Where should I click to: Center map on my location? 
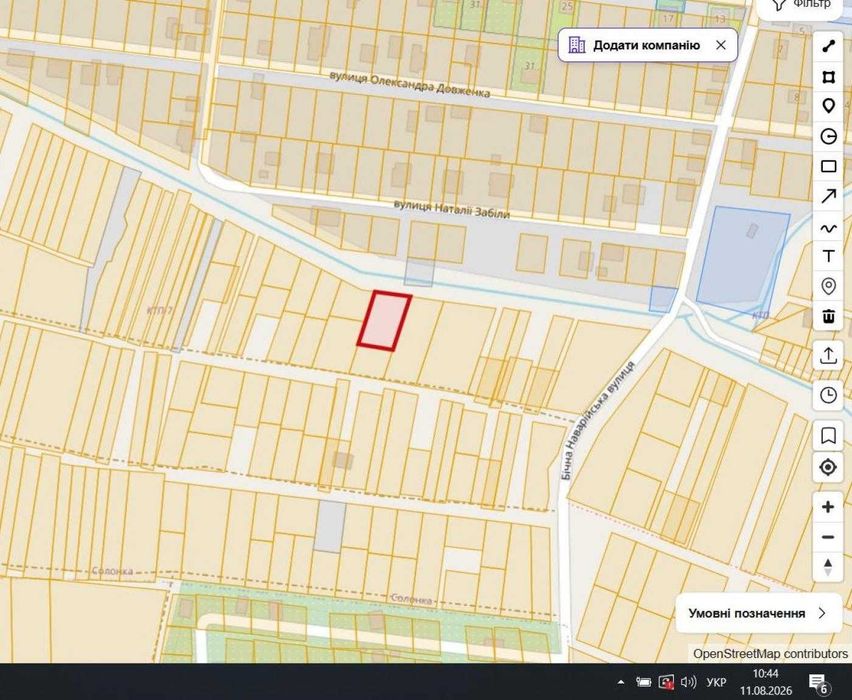(828, 467)
